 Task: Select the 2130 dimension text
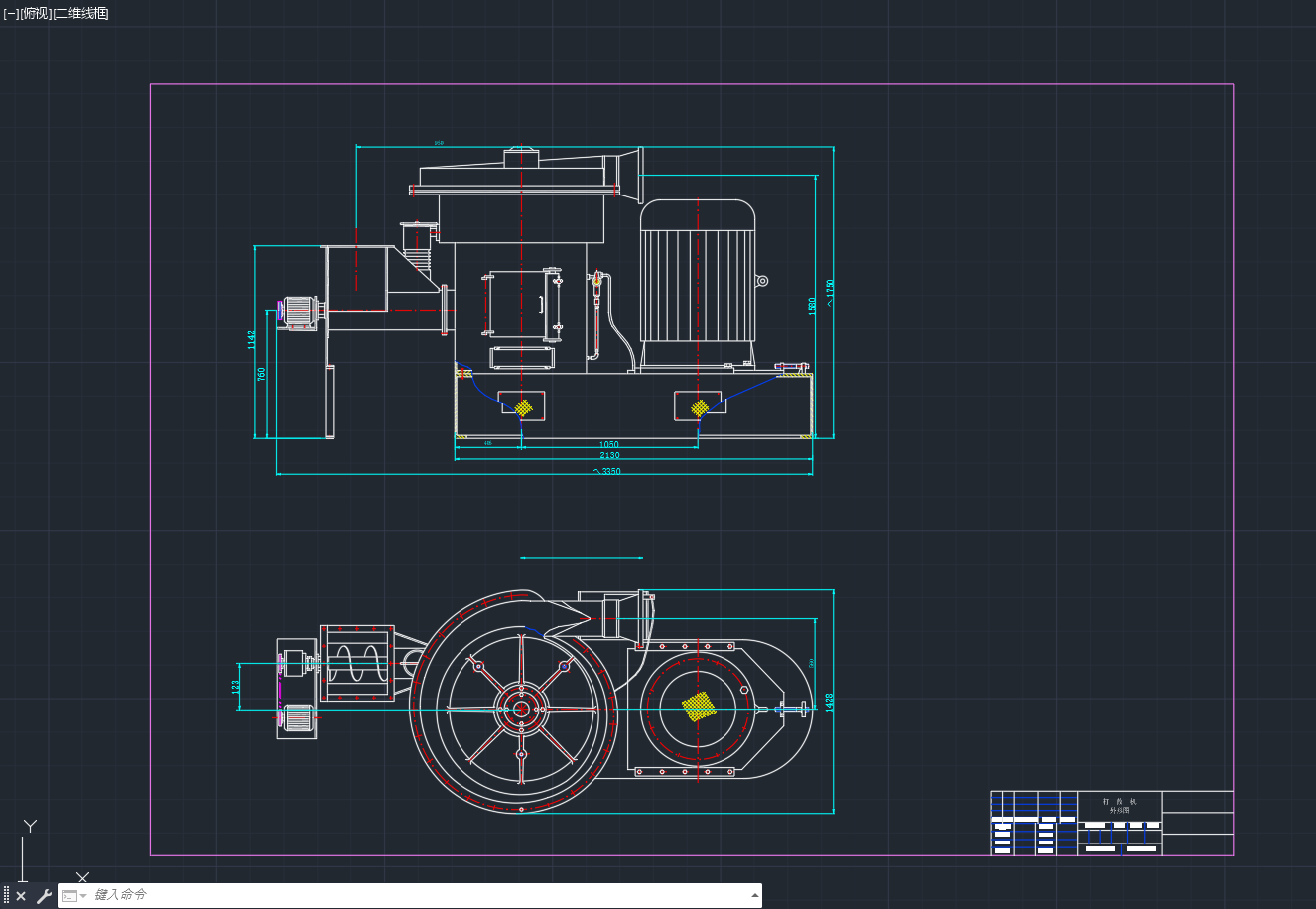point(609,455)
